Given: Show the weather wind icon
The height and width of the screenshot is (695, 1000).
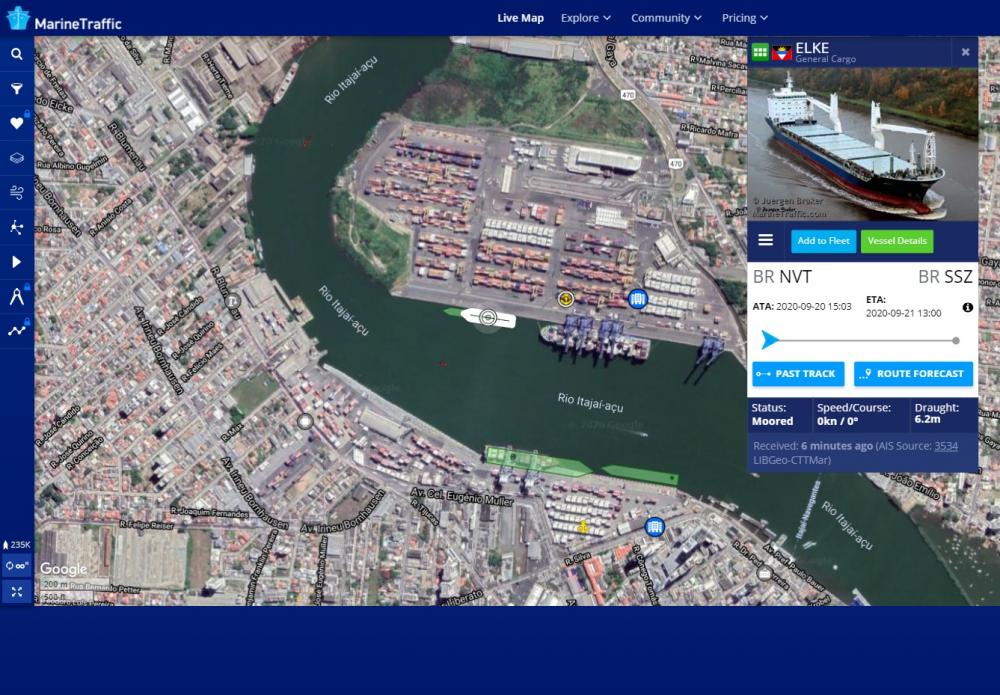Looking at the screenshot, I should point(17,192).
